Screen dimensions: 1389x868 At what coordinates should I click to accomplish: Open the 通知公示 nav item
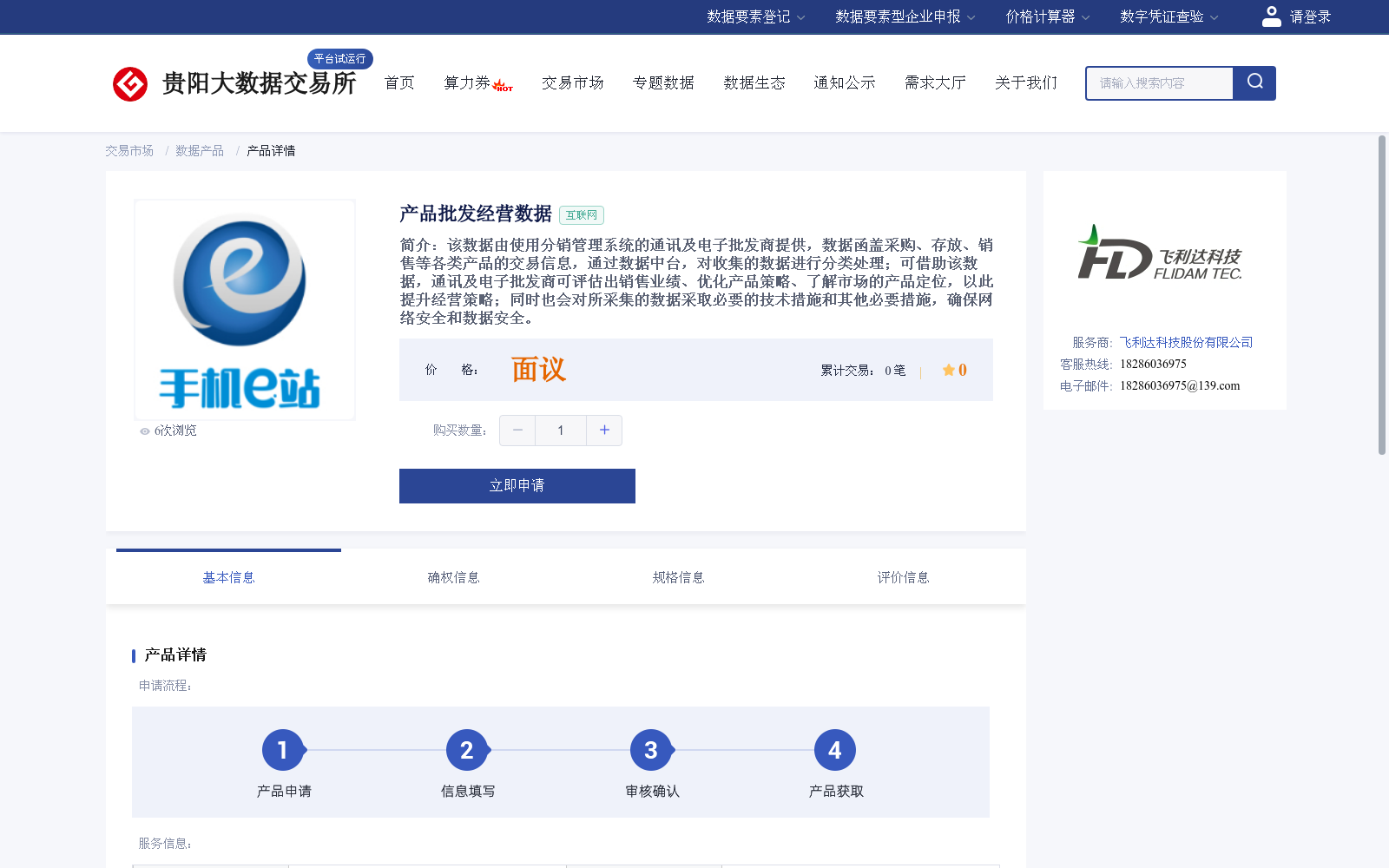[845, 82]
